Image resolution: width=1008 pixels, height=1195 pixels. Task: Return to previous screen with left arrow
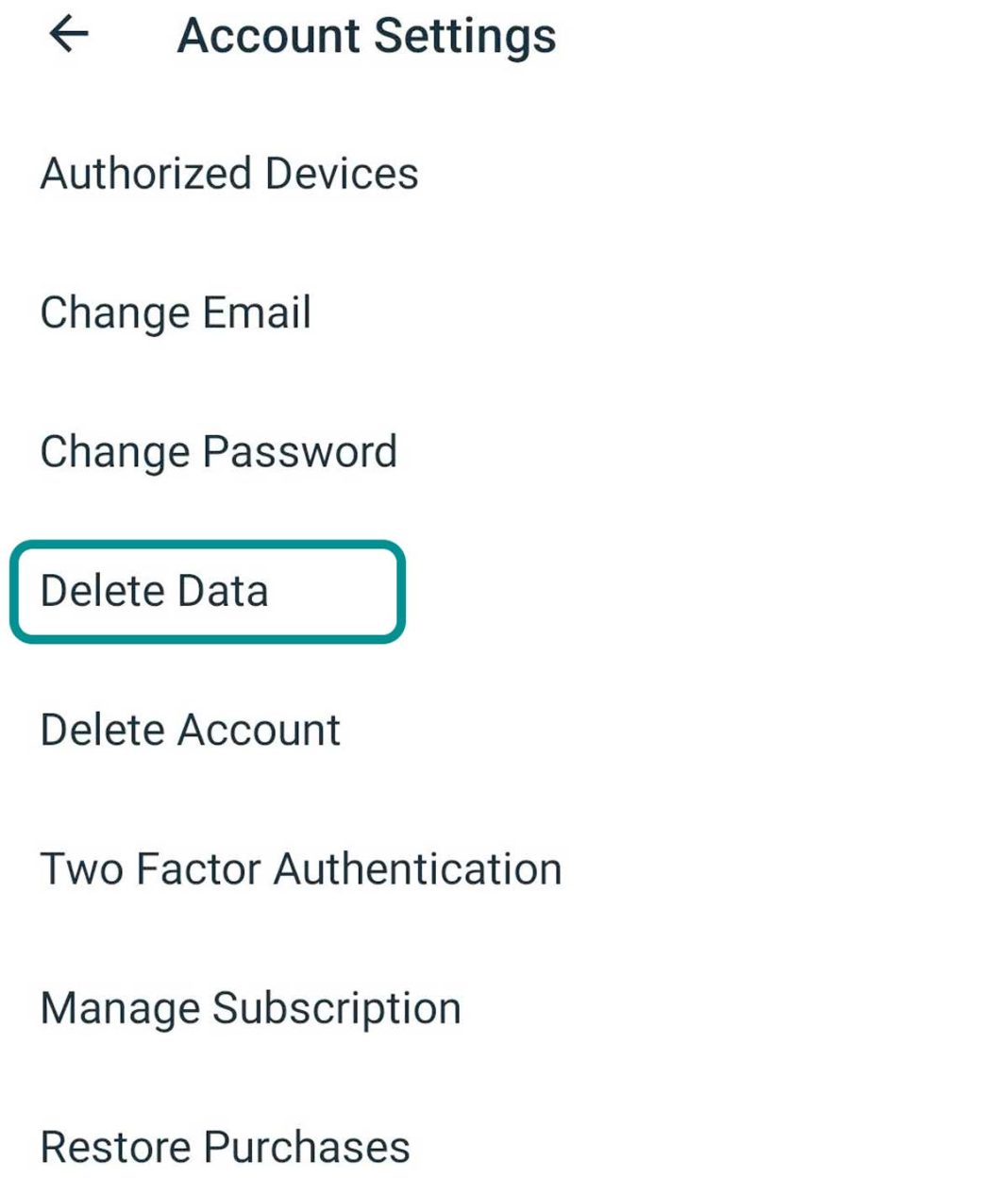[x=66, y=35]
